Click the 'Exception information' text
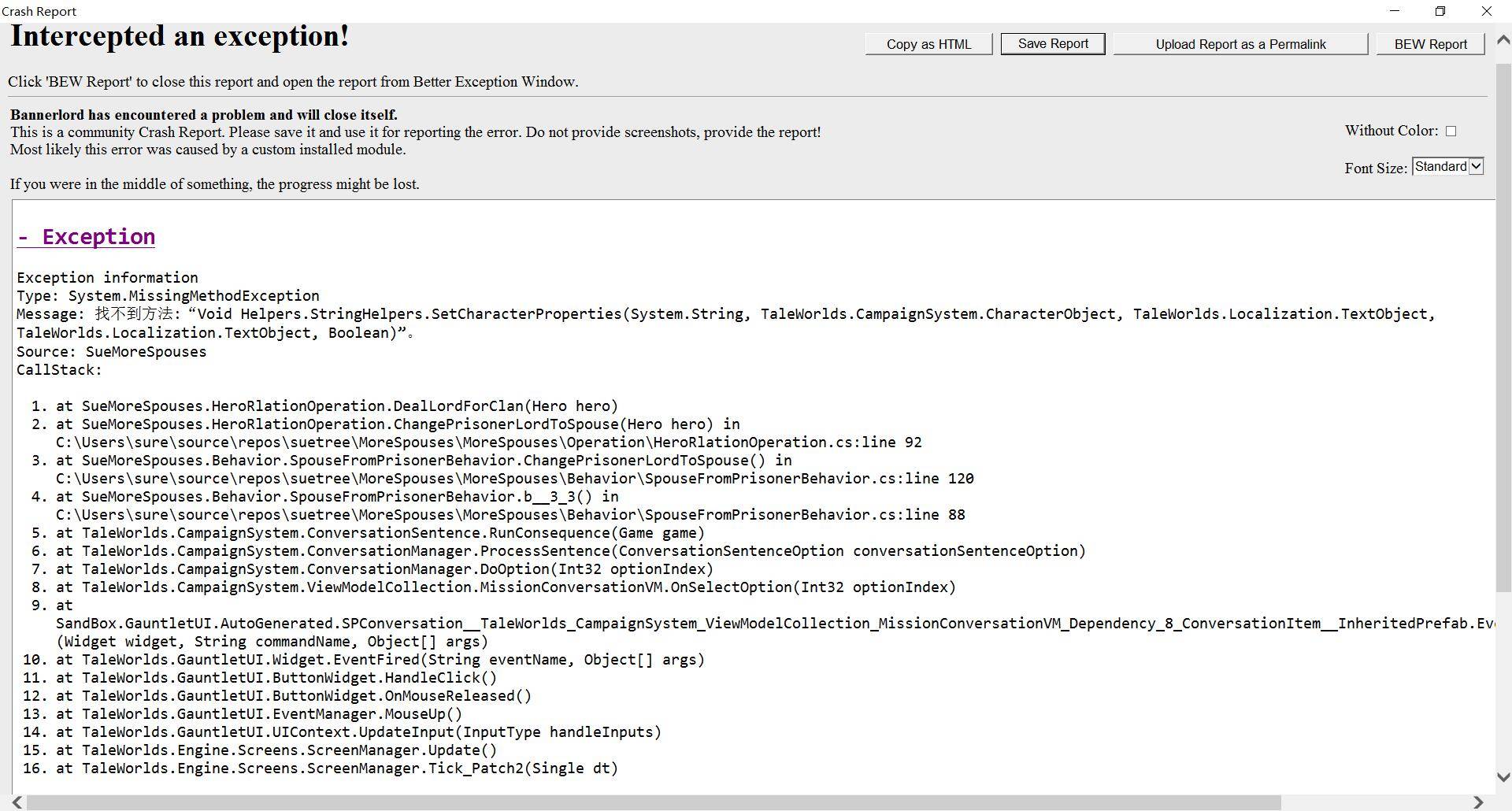The height and width of the screenshot is (811, 1512). click(x=107, y=278)
